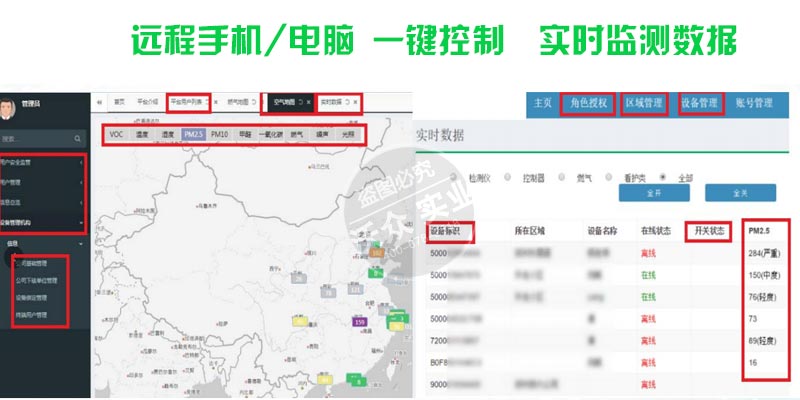
Task: Close the 空气地图 tab with its X
Action: pyautogui.click(x=309, y=102)
